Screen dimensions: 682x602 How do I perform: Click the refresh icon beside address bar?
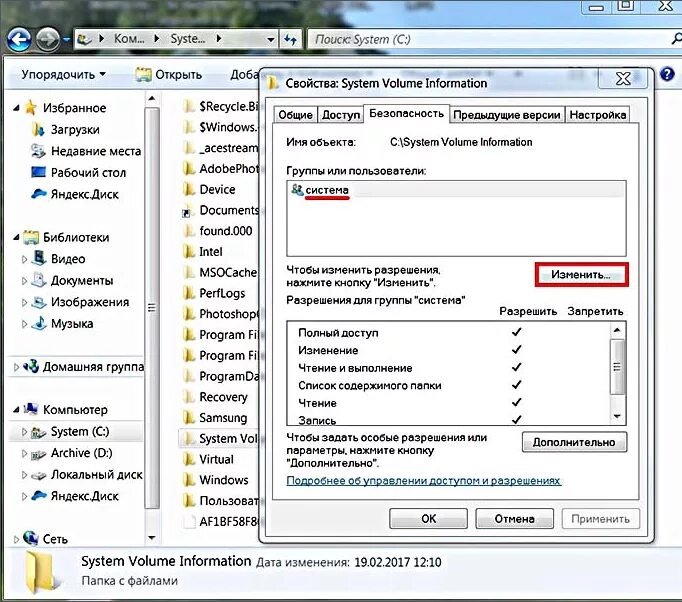point(291,40)
